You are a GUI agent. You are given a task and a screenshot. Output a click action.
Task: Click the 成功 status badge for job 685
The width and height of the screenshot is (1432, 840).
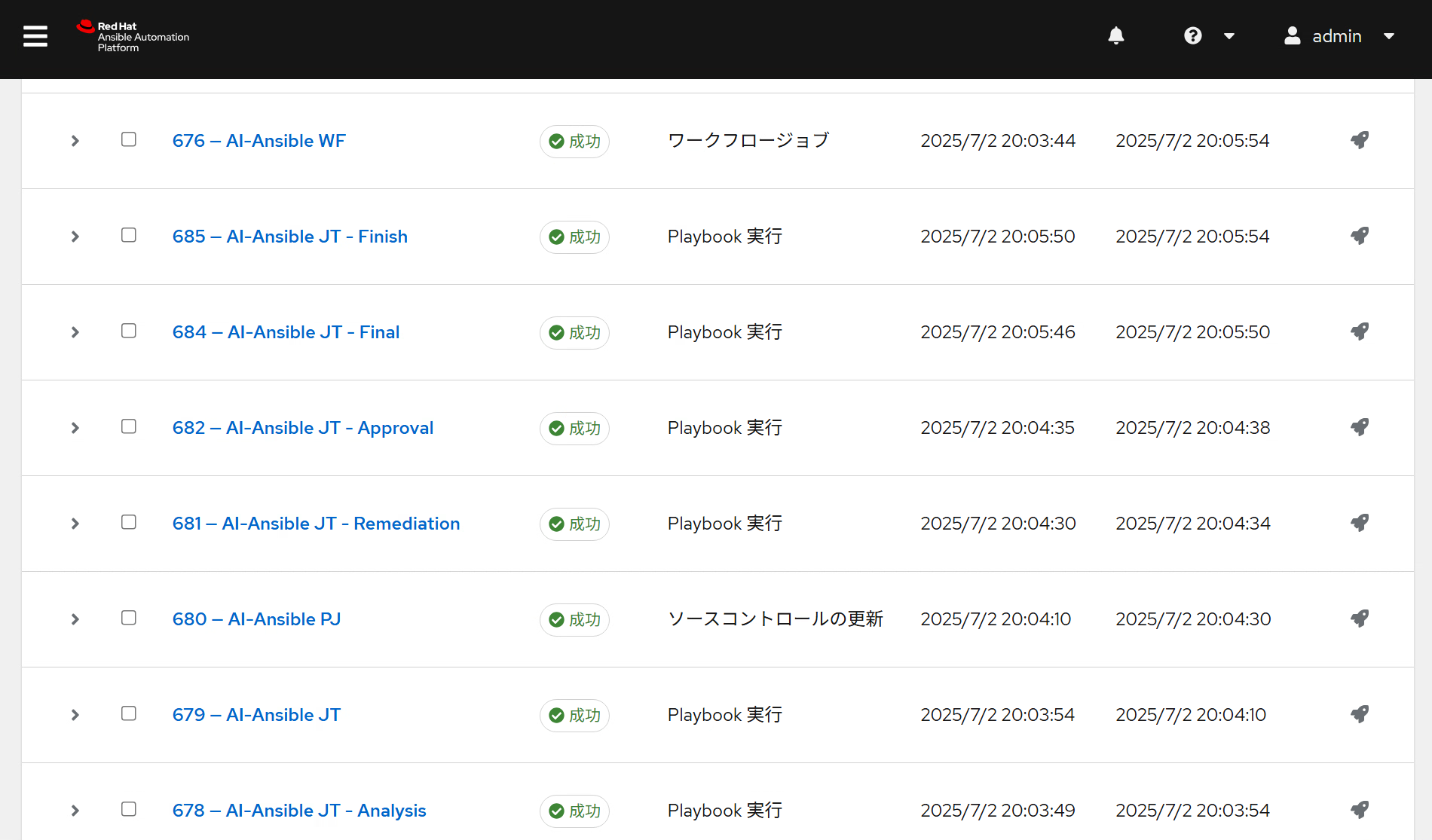pyautogui.click(x=574, y=237)
